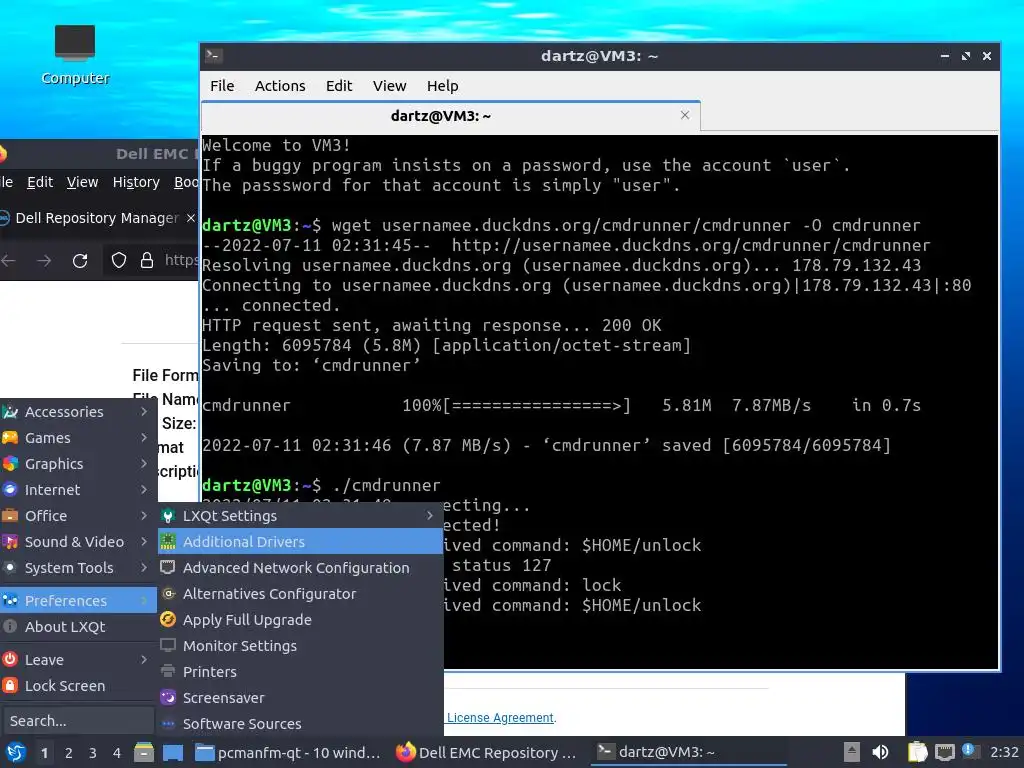Minimize the terminal window
Image resolution: width=1024 pixels, height=768 pixels.
pos(945,56)
